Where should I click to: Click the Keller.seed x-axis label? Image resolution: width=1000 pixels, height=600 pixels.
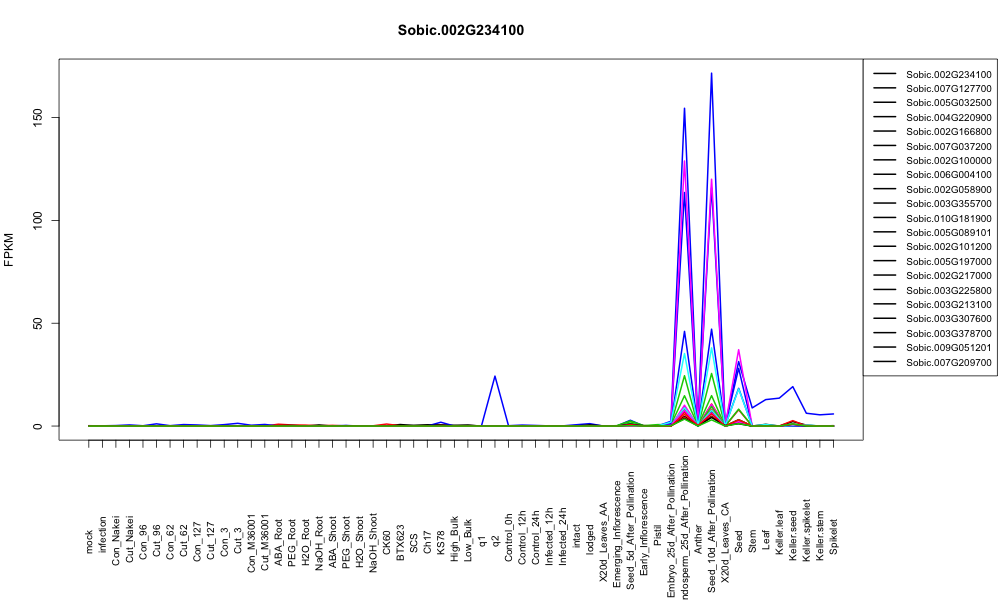tap(793, 536)
